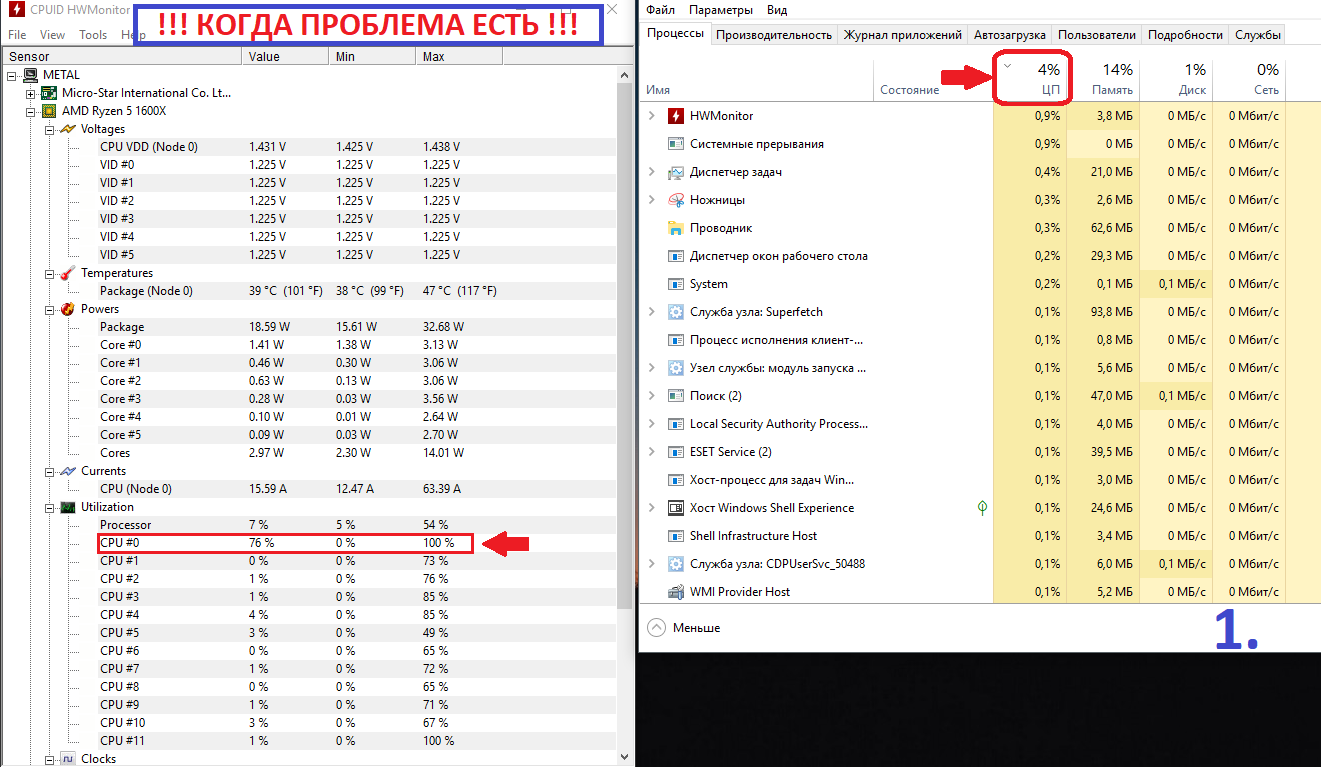The height and width of the screenshot is (767, 1321).
Task: Switch to the Производительность tab
Action: (x=774, y=34)
